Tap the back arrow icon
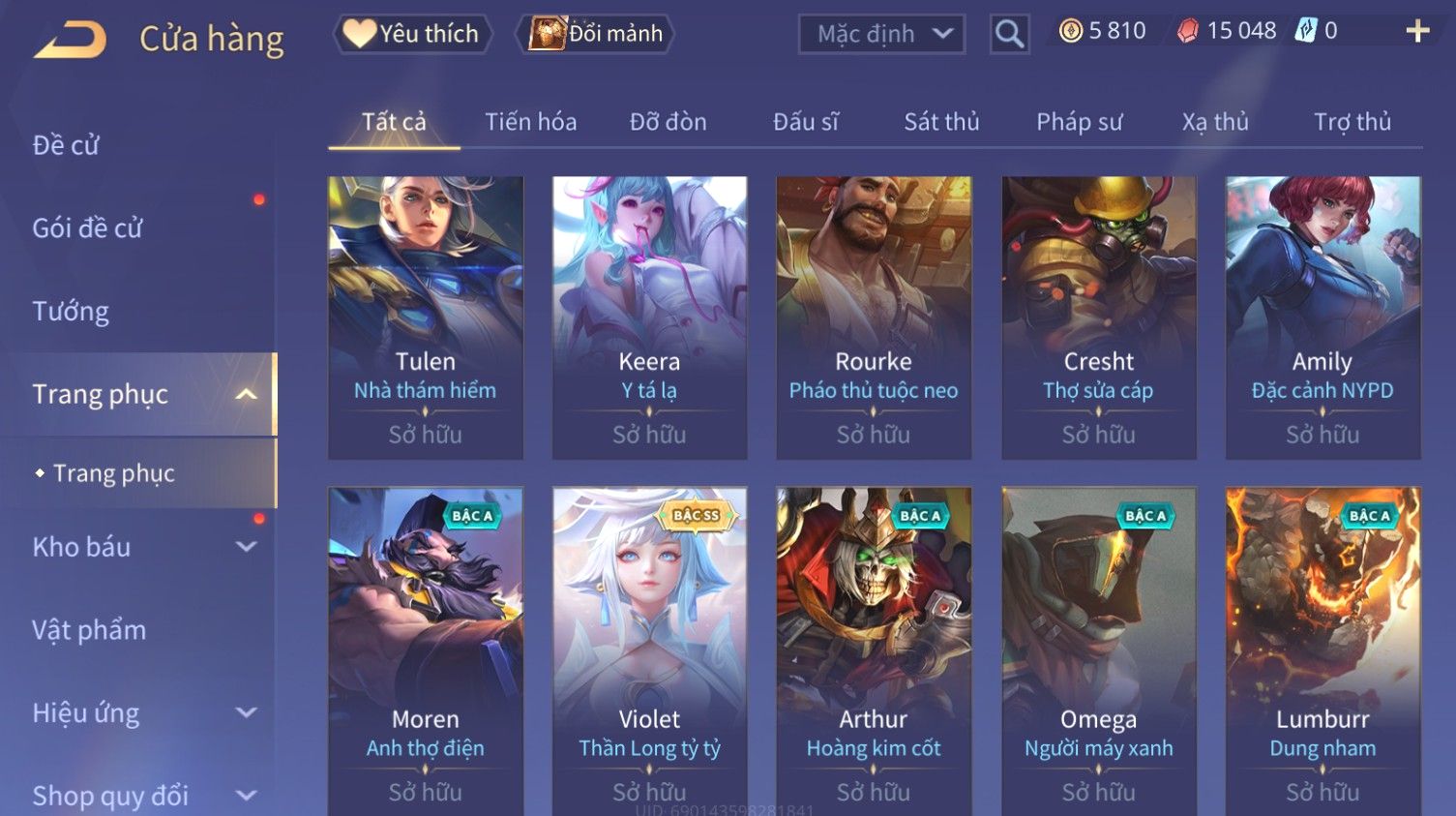 [x=70, y=41]
